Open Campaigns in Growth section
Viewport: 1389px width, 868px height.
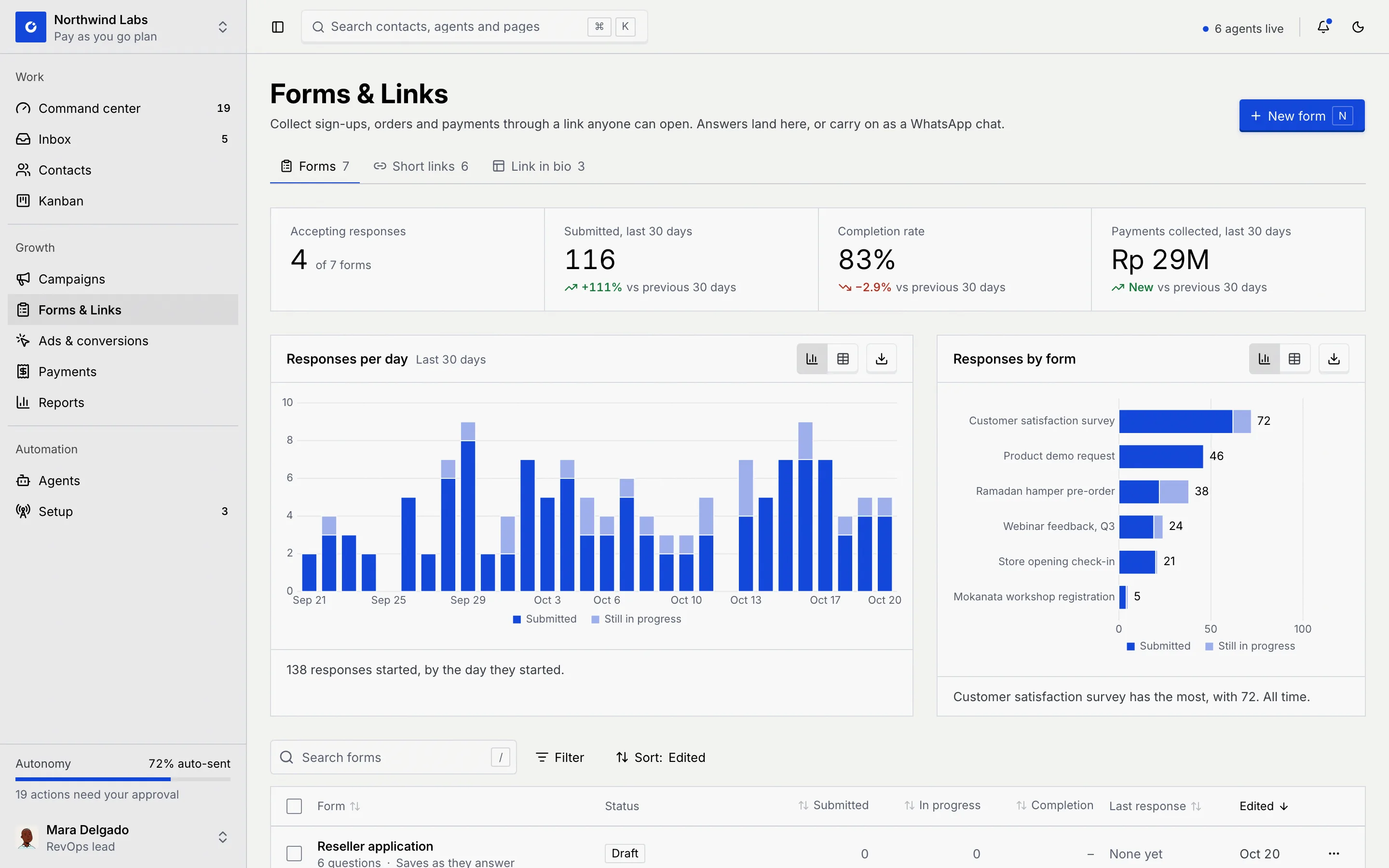coord(123,279)
